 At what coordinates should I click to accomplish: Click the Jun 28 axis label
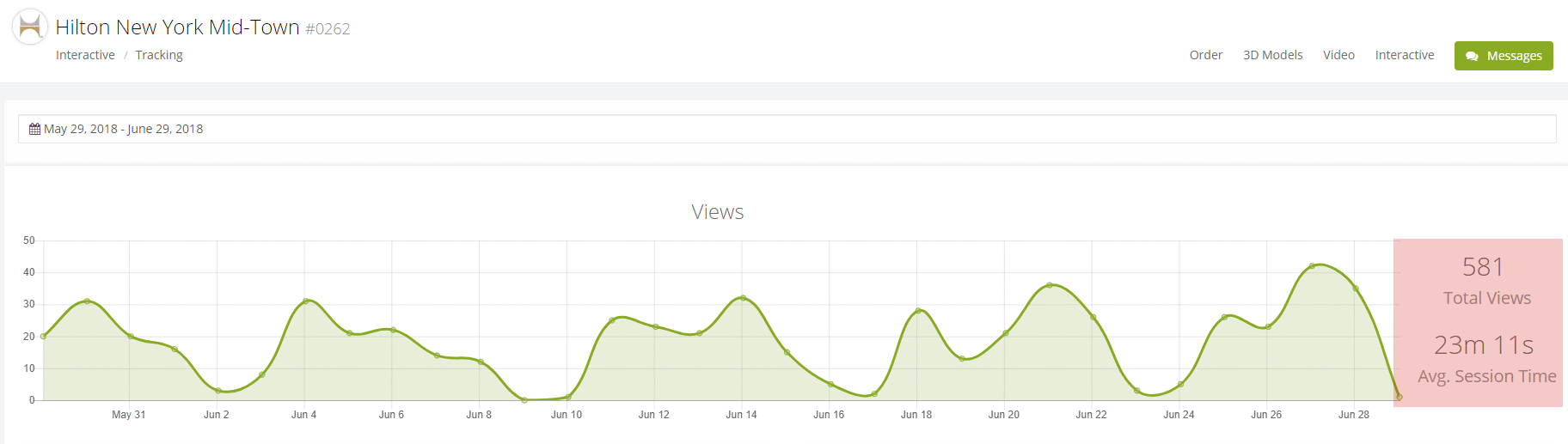(x=1354, y=415)
